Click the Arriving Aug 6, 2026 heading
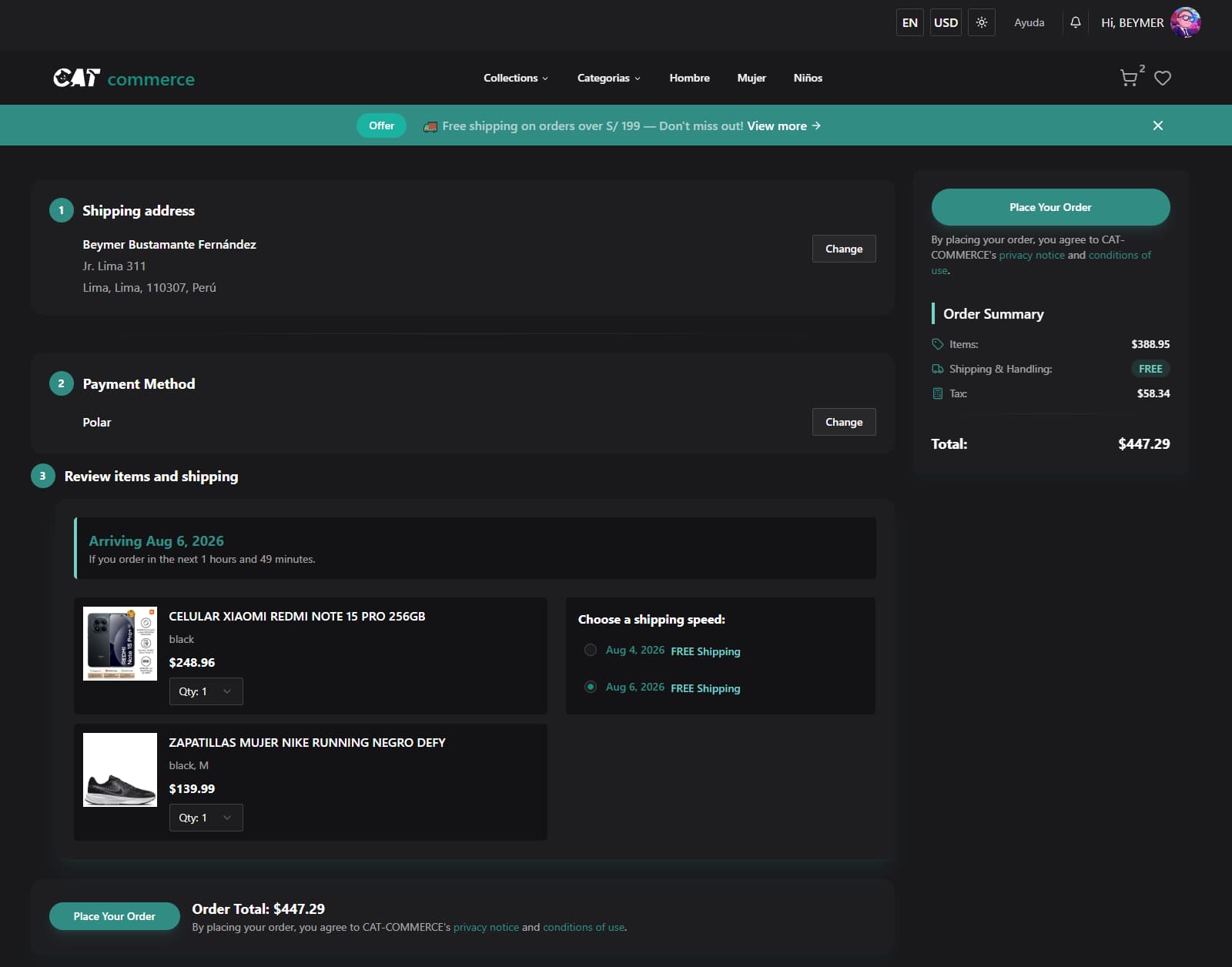This screenshot has width=1232, height=967. 156,540
